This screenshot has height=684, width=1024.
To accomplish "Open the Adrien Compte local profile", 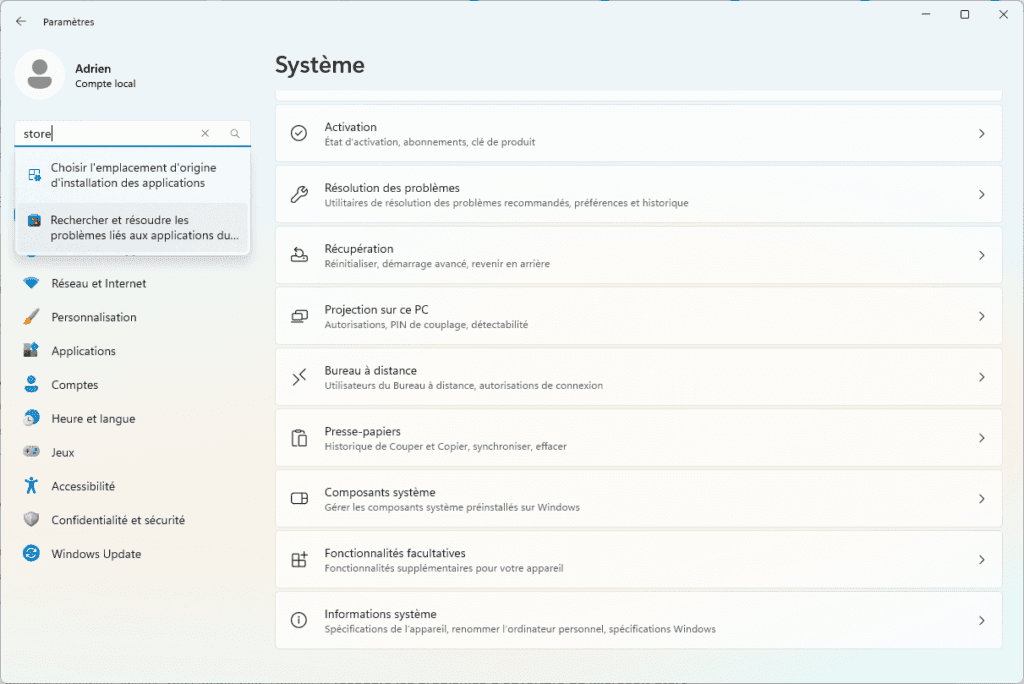I will [x=76, y=74].
